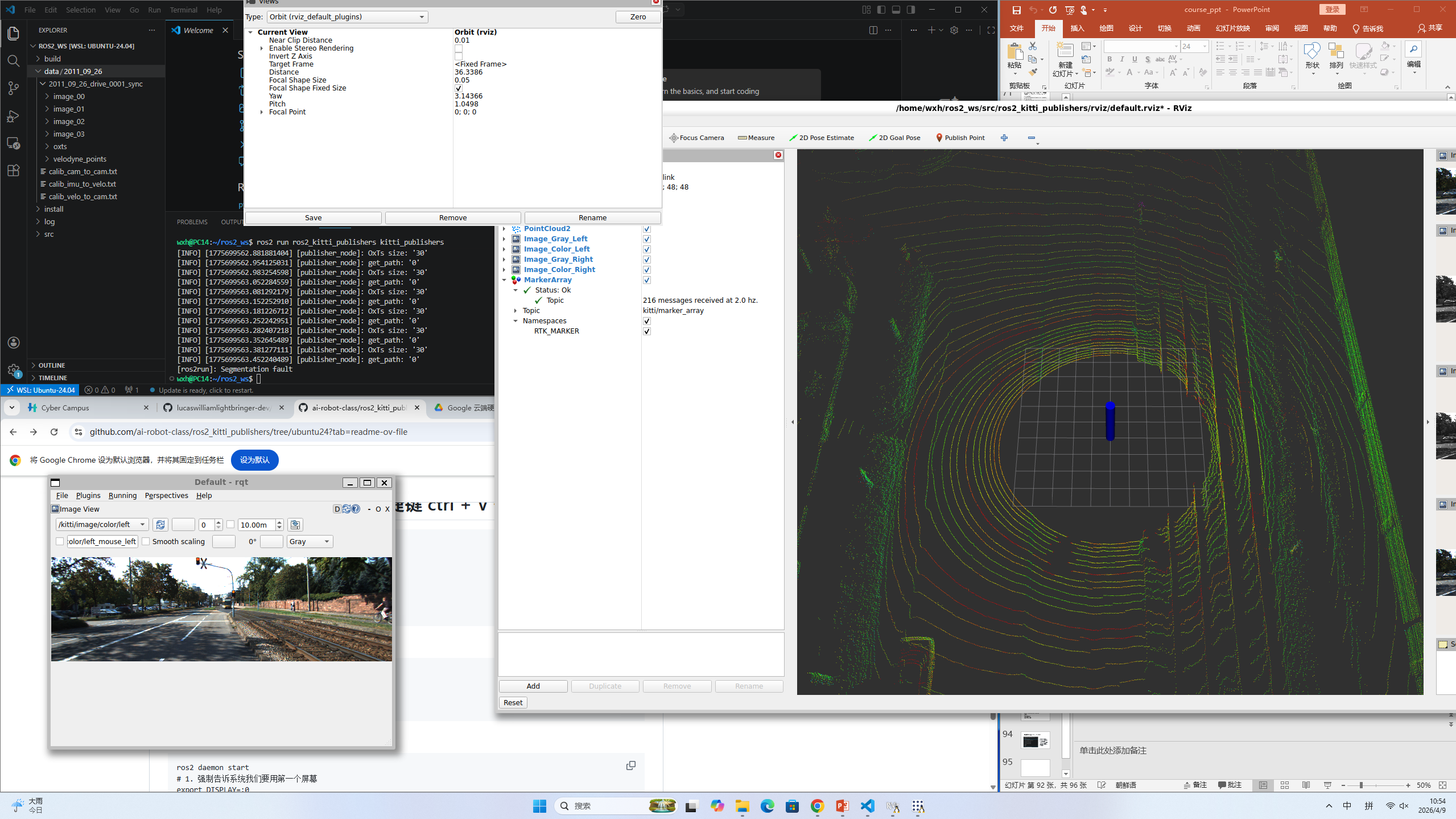This screenshot has height=819, width=1456.
Task: Reload the Chrome page
Action: tap(54, 432)
